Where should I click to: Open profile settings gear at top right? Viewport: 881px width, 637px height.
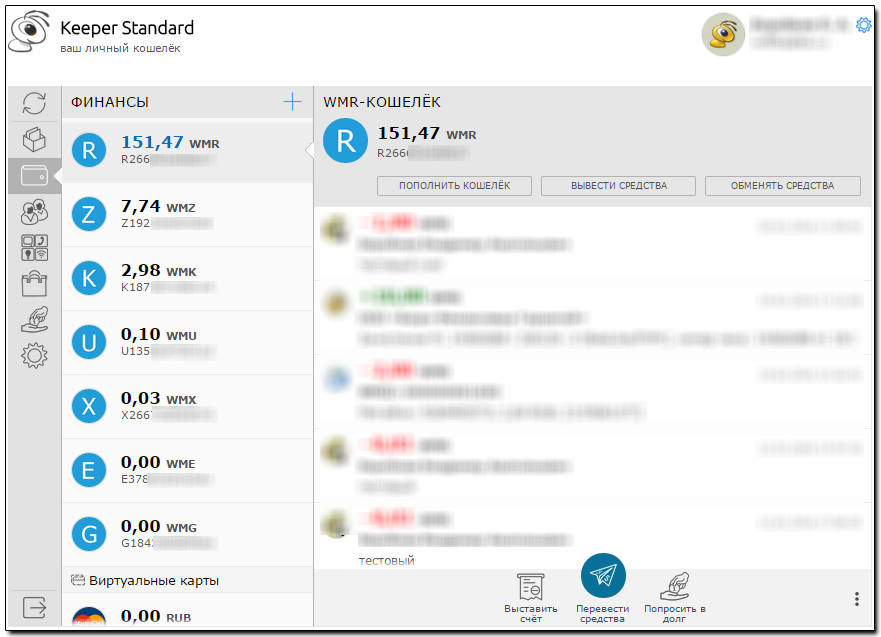point(864,25)
